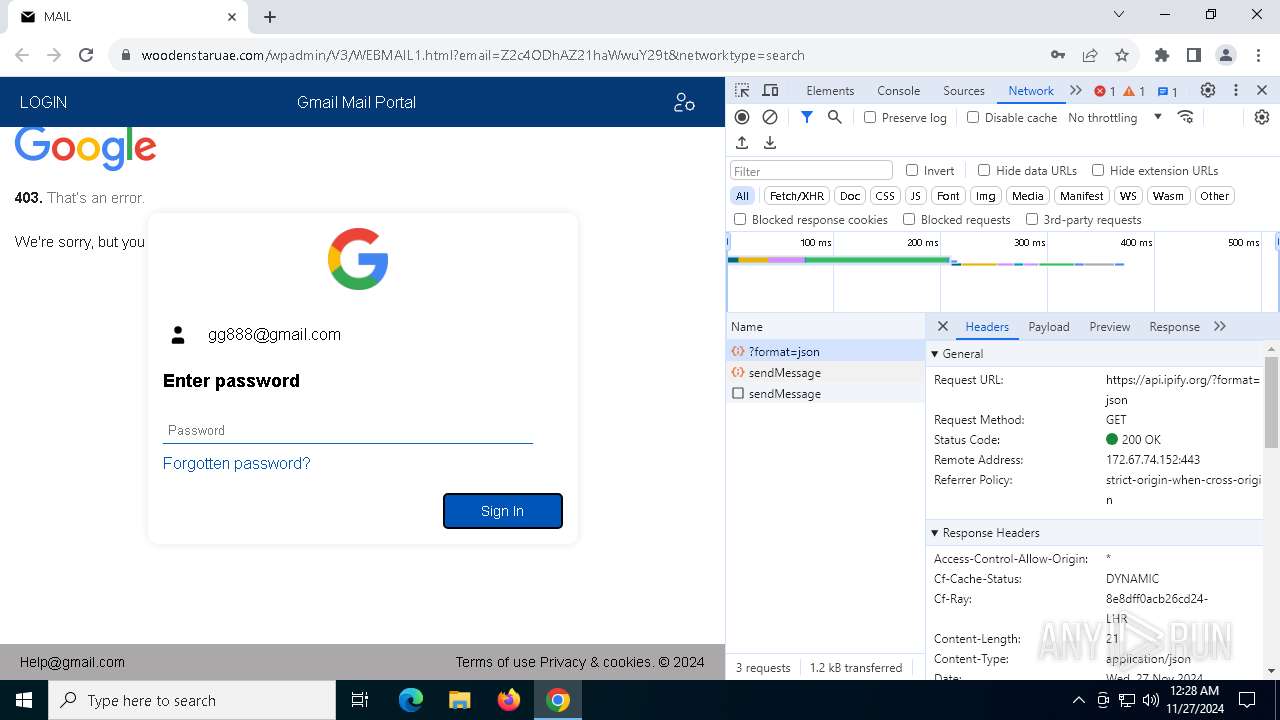Collapse the Response Headers section

935,533
